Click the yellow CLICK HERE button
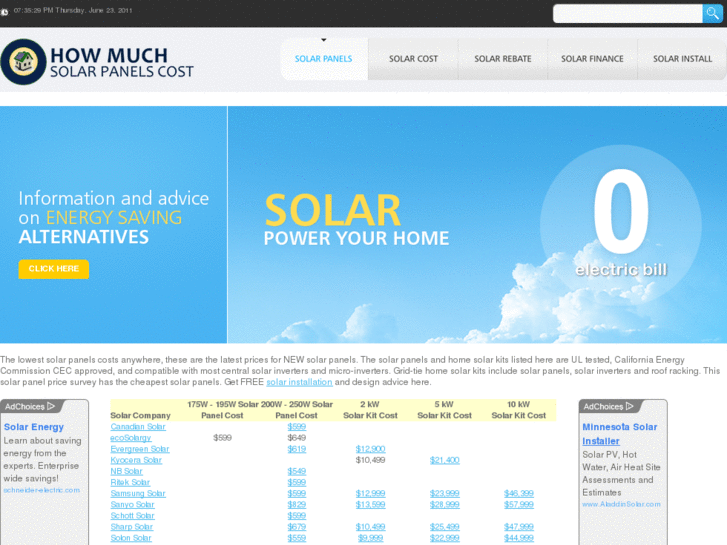The width and height of the screenshot is (727, 545). coord(54,269)
